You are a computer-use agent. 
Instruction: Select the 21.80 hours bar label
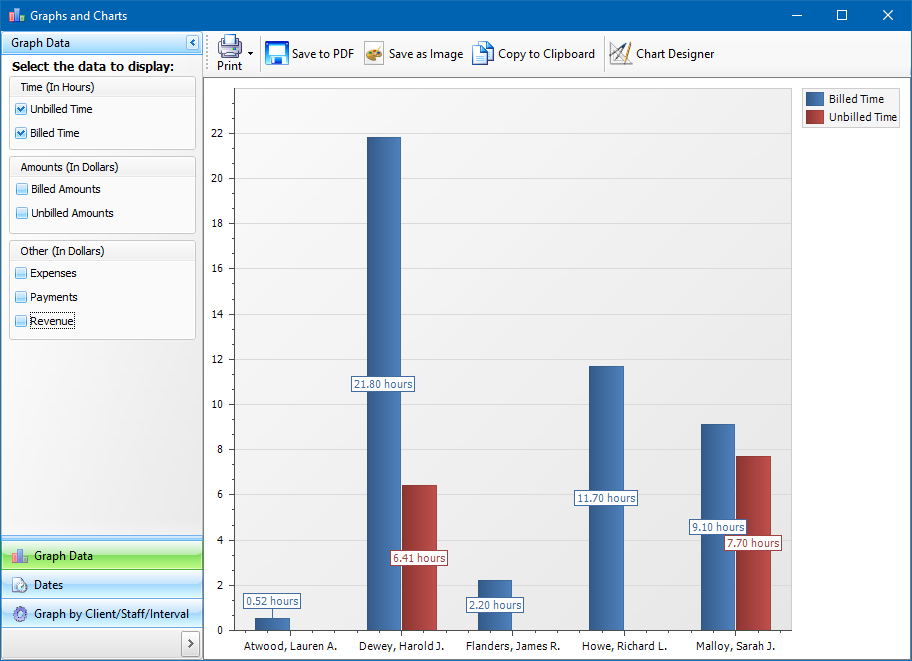coord(383,384)
